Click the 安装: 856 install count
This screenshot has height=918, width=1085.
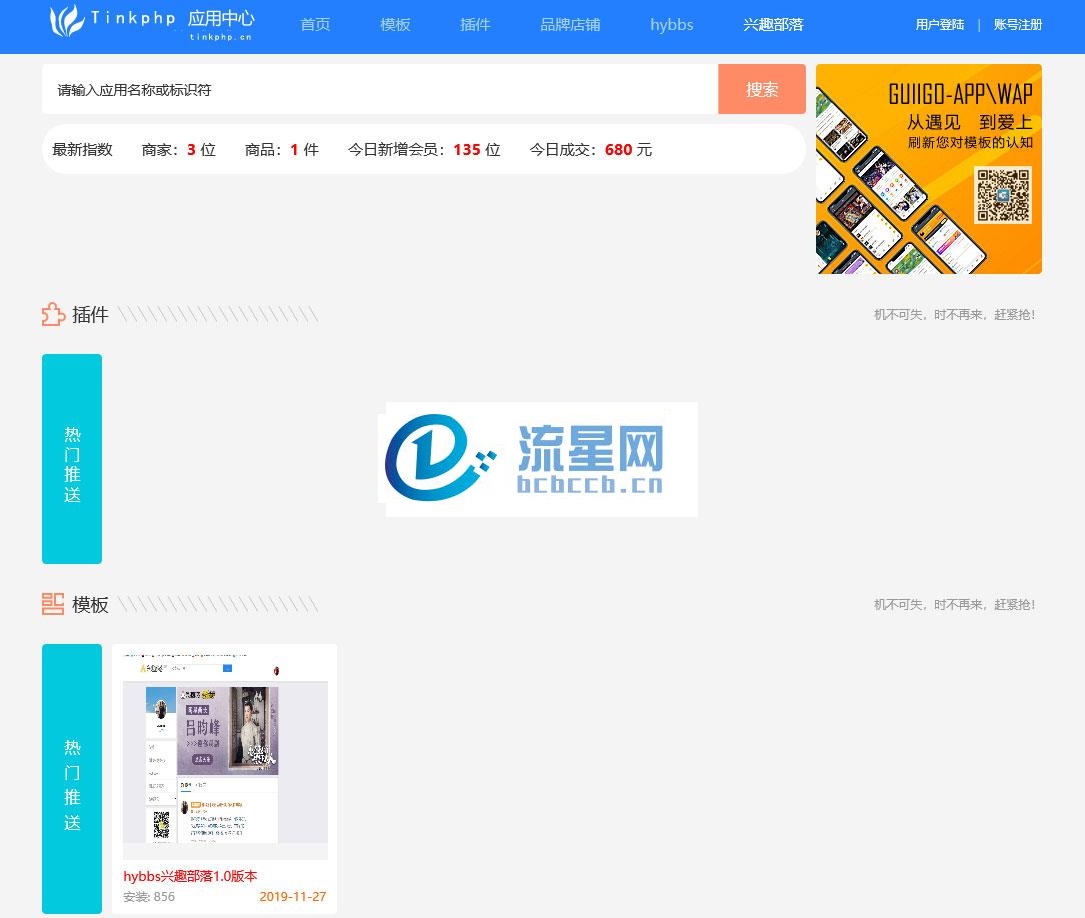tap(149, 897)
